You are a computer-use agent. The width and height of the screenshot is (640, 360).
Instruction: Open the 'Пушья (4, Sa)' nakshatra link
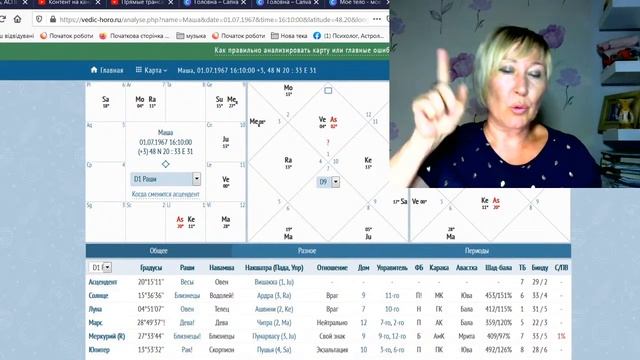click(274, 349)
